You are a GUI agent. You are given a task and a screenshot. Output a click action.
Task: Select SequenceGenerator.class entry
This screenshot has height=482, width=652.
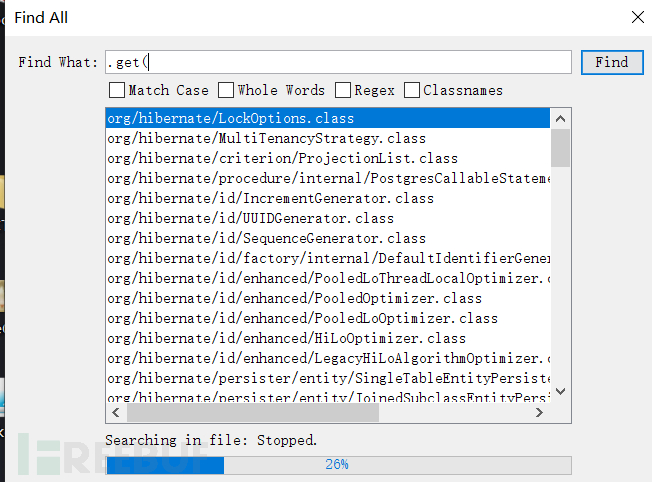point(266,238)
